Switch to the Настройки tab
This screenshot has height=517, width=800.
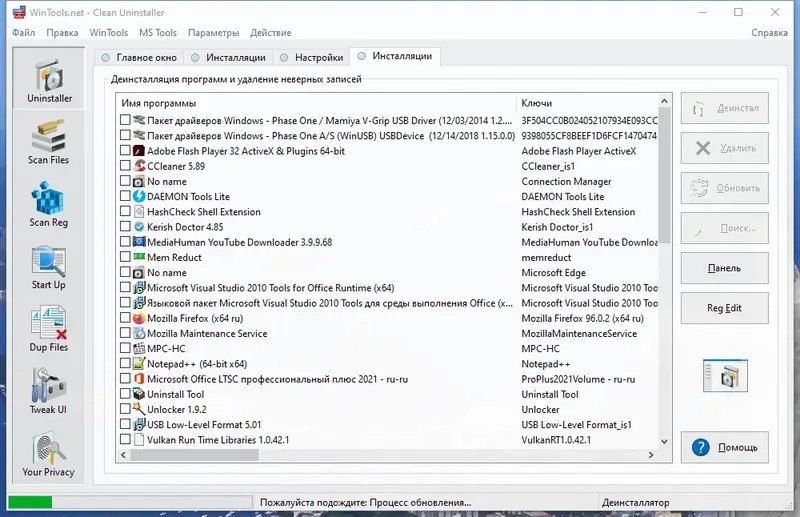pyautogui.click(x=311, y=57)
